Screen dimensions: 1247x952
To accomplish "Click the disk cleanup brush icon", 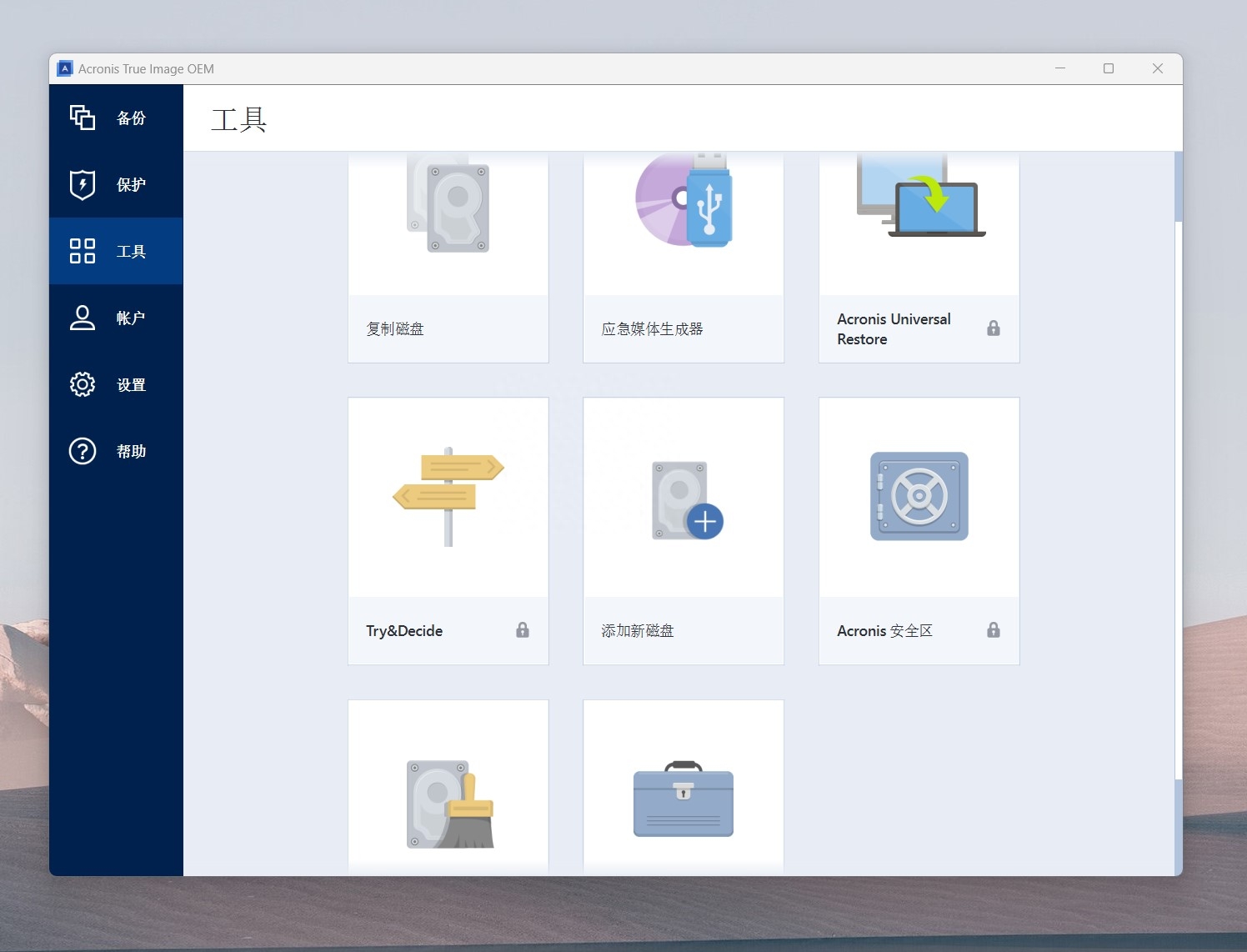I will click(450, 804).
